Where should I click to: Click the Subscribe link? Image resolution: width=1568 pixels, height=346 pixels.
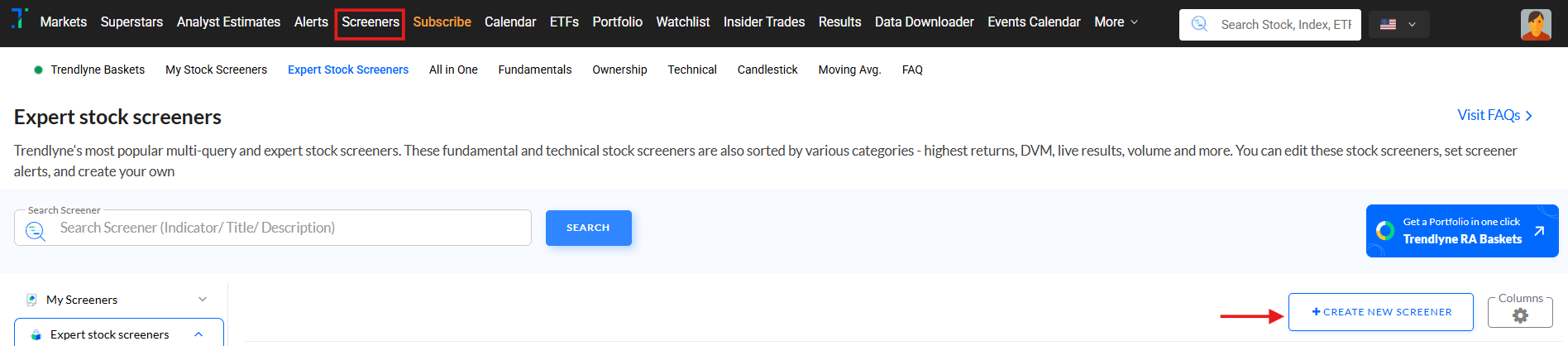[442, 22]
